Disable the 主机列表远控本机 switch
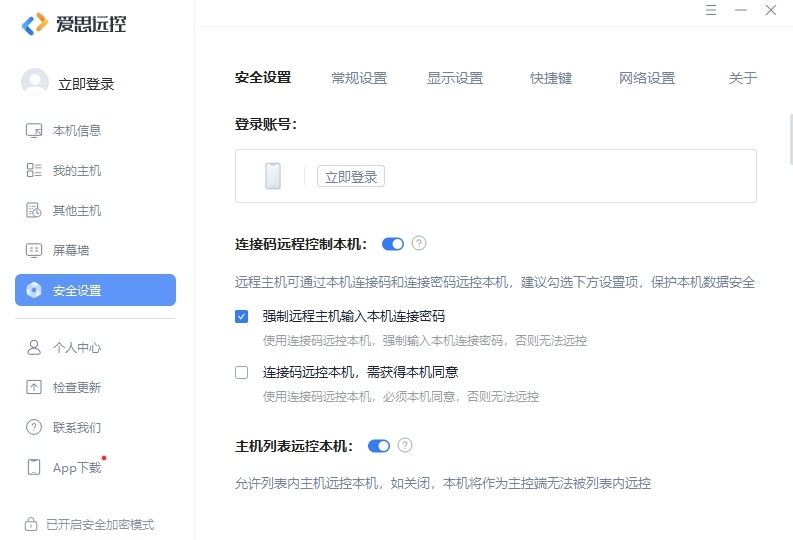The height and width of the screenshot is (540, 793). coord(379,446)
